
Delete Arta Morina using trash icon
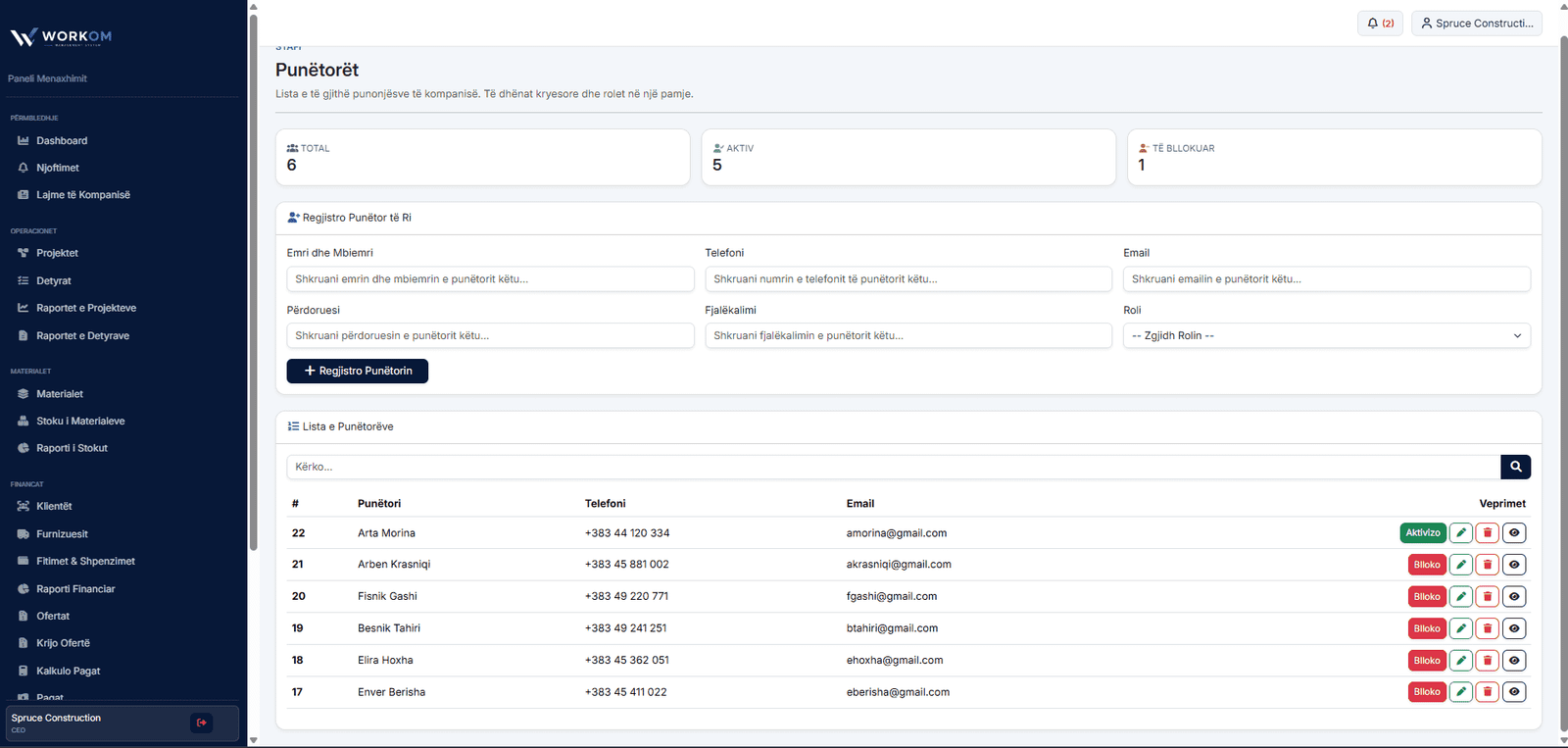[1488, 532]
